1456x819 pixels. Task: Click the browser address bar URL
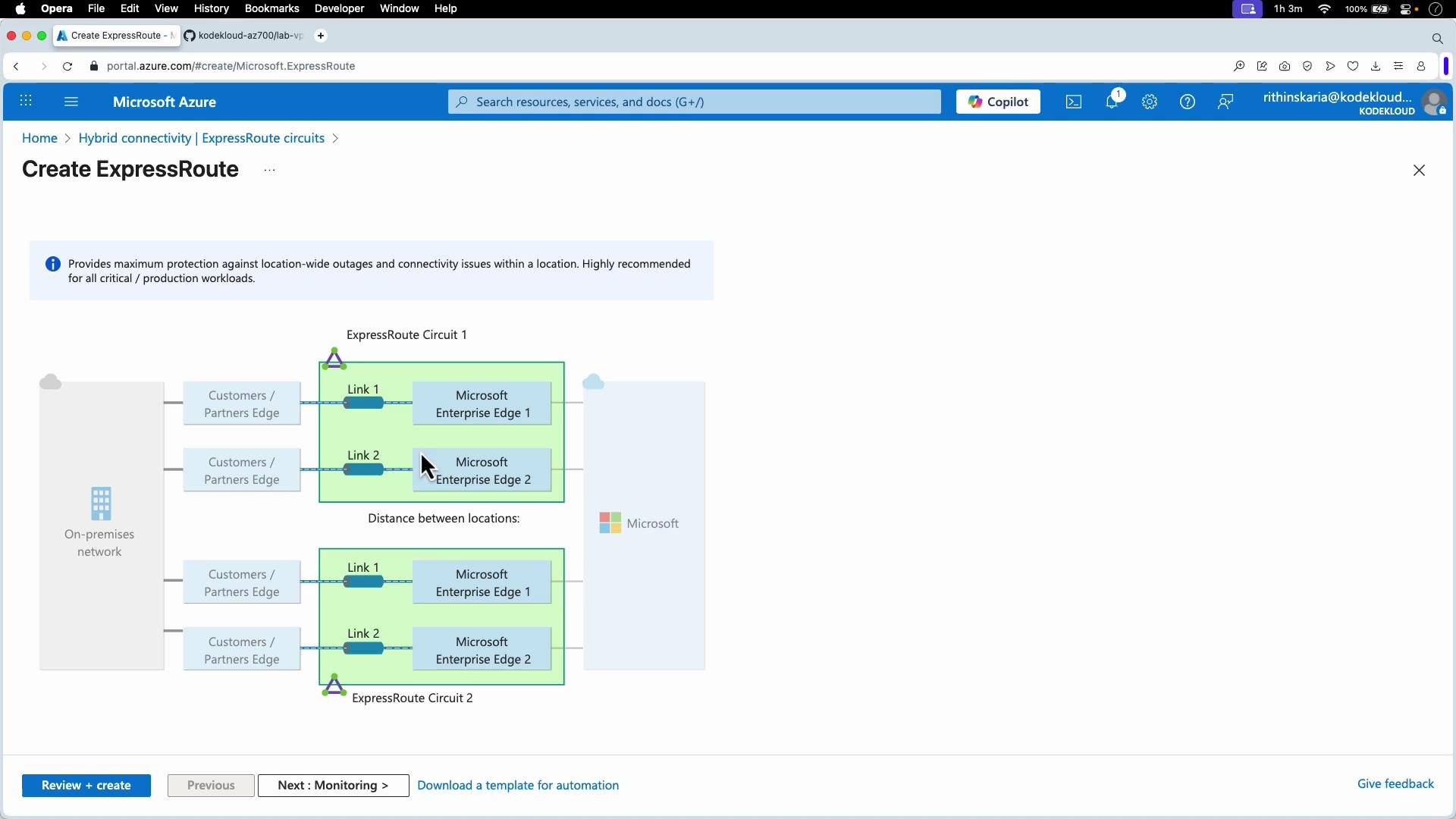[231, 67]
